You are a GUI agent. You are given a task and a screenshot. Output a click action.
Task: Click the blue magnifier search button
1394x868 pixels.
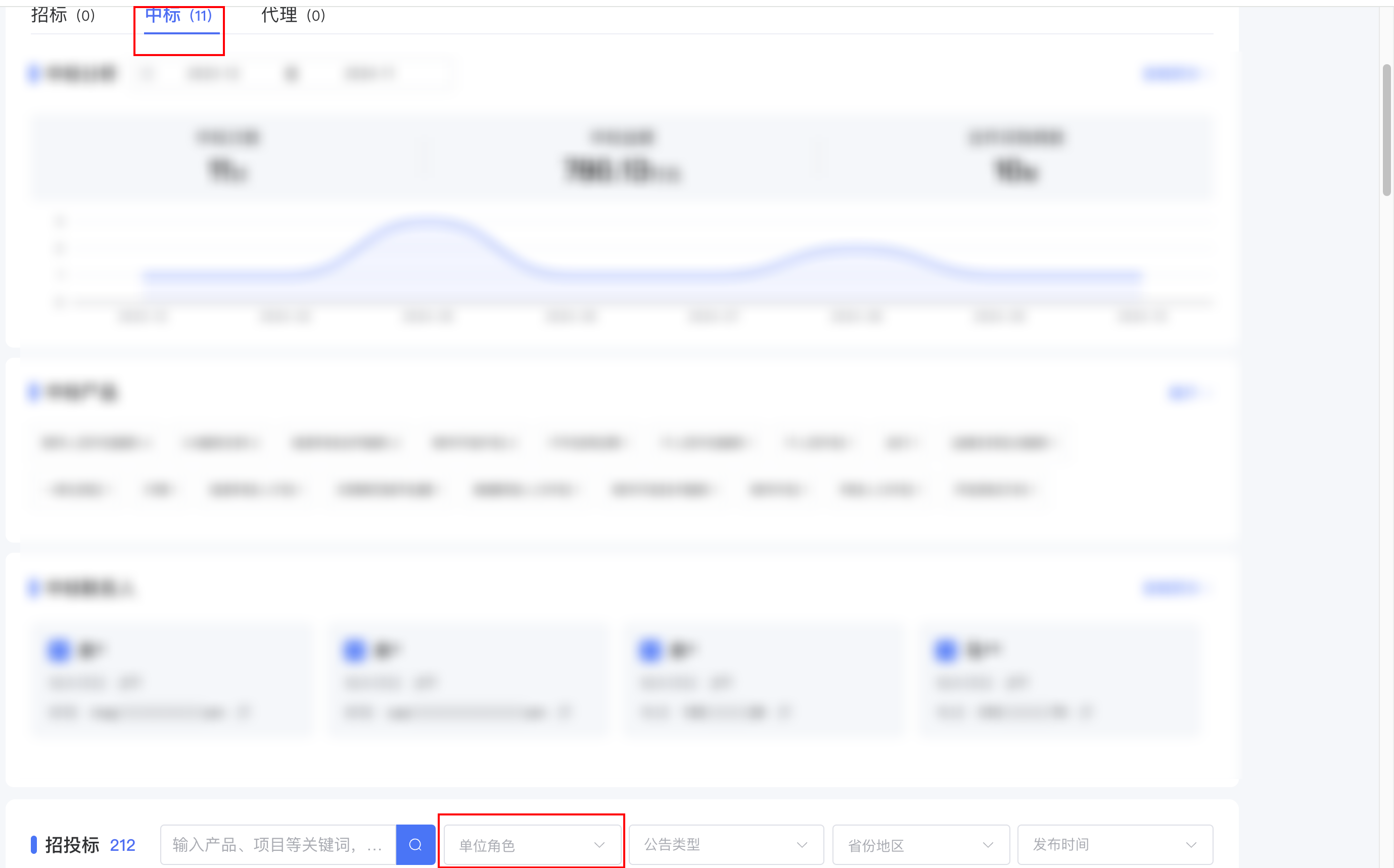tap(415, 844)
